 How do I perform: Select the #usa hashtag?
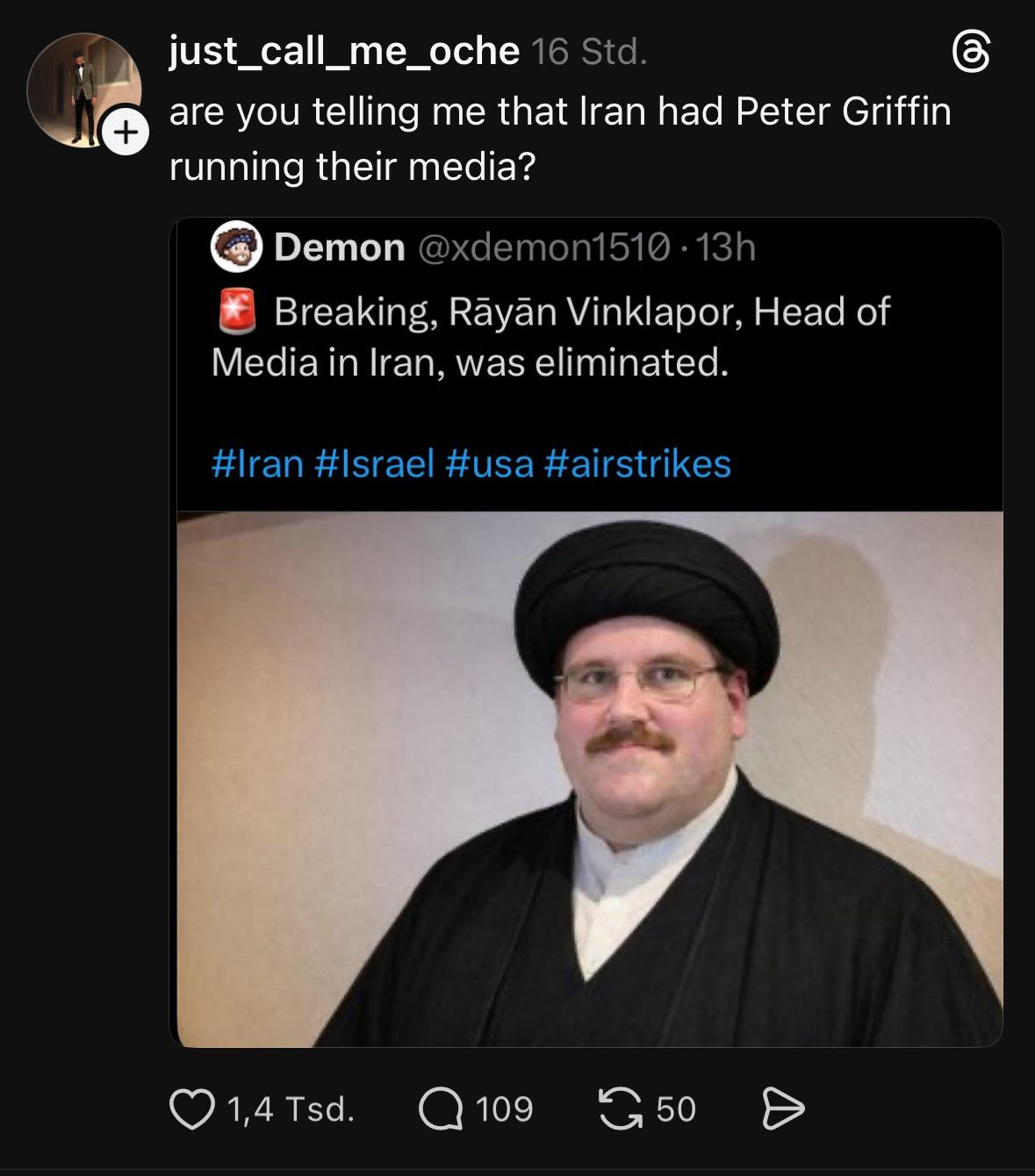point(490,463)
